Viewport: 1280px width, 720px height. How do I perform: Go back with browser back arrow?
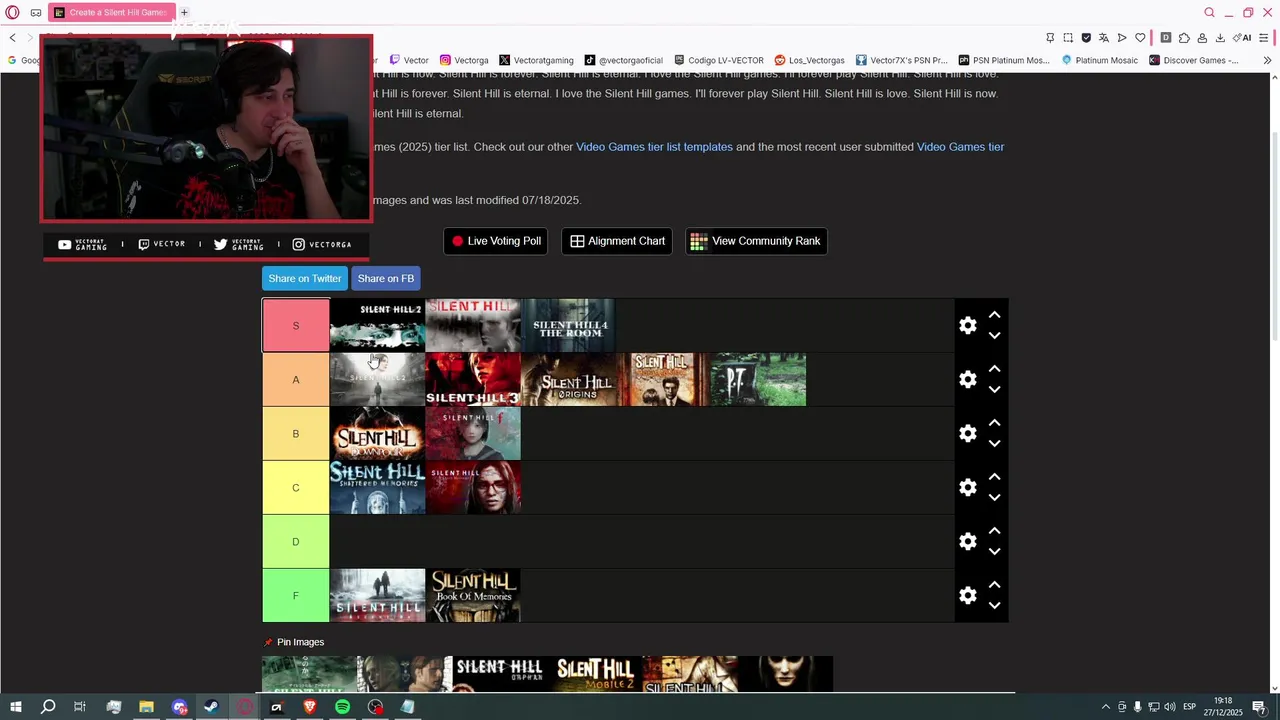[12, 38]
